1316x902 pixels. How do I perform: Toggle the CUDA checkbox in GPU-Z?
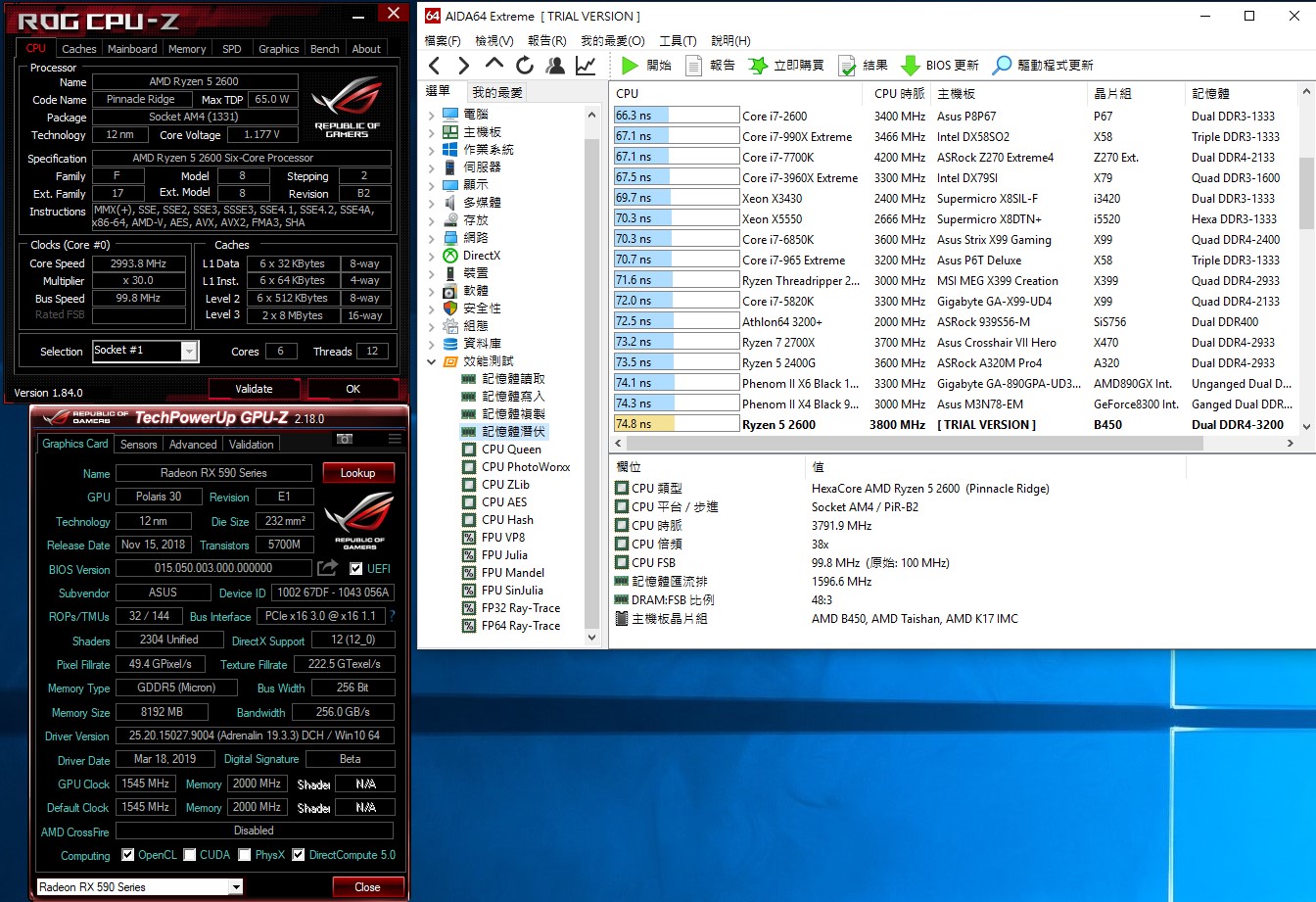[189, 855]
